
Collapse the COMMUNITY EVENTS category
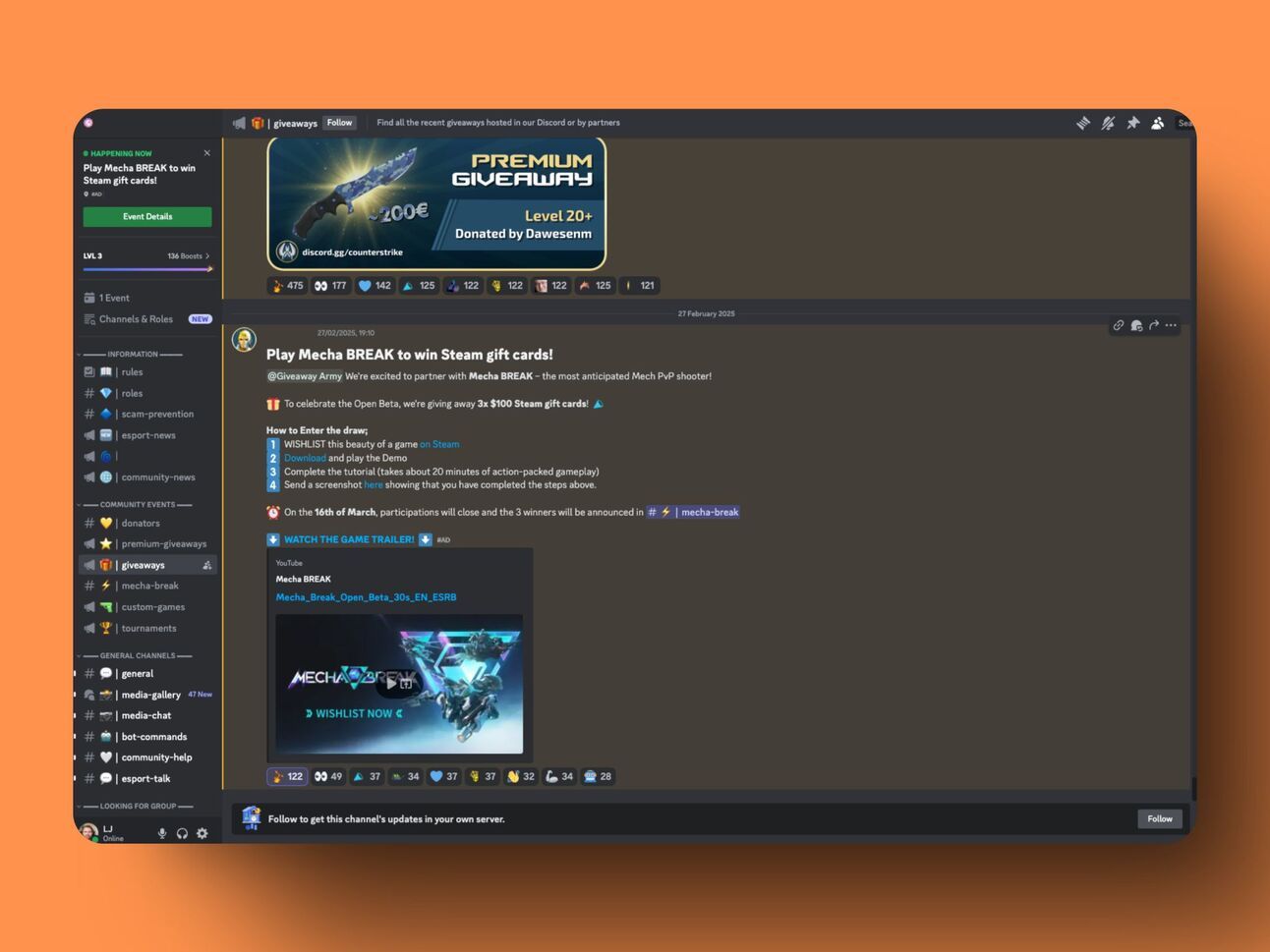tap(137, 504)
